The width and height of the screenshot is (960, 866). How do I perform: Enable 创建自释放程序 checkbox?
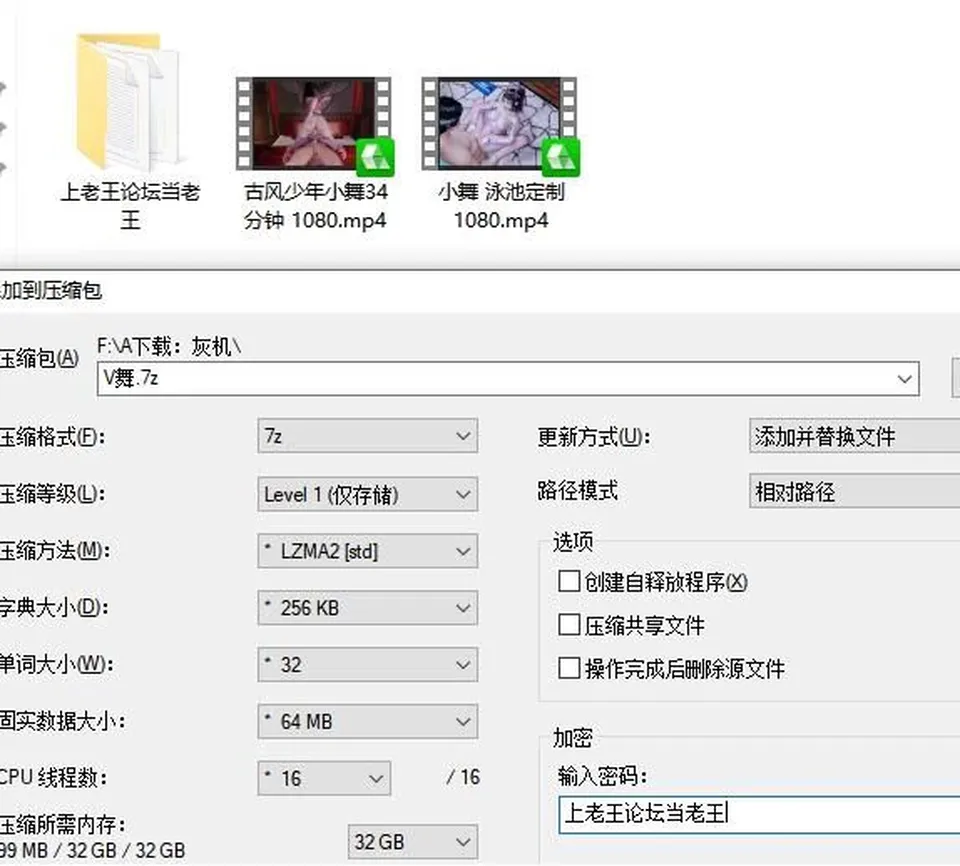[x=569, y=581]
